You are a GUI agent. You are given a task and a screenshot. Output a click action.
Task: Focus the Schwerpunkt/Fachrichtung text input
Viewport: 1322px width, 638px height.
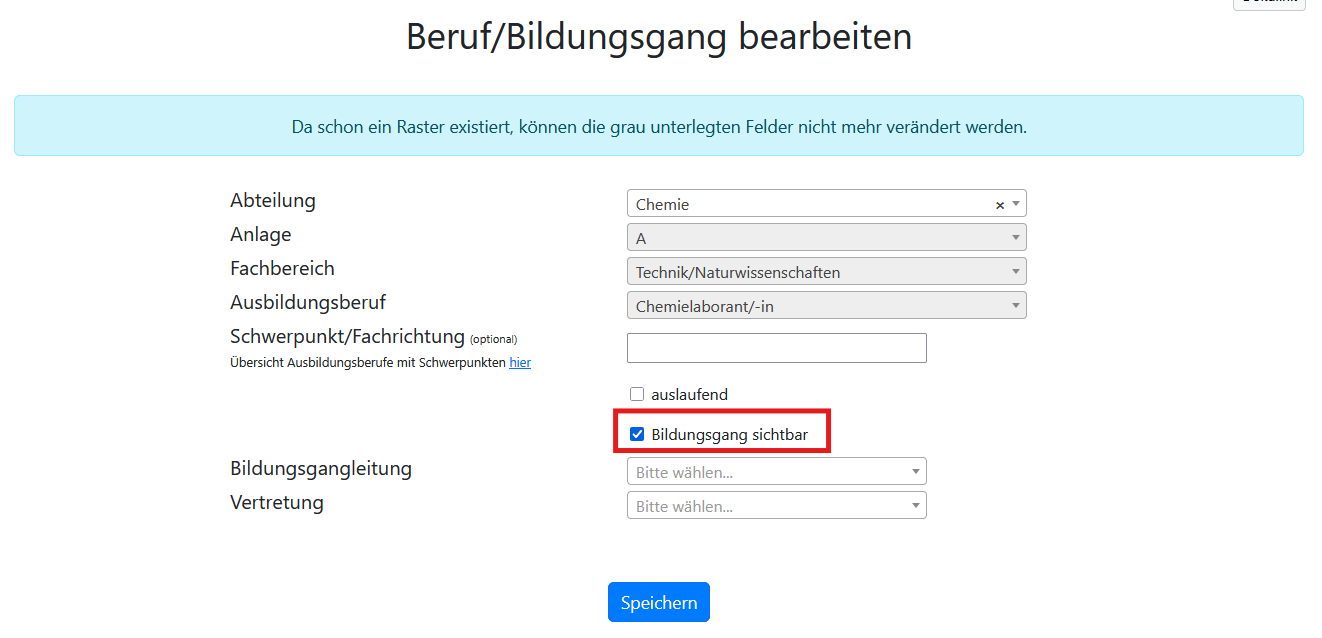(x=777, y=348)
